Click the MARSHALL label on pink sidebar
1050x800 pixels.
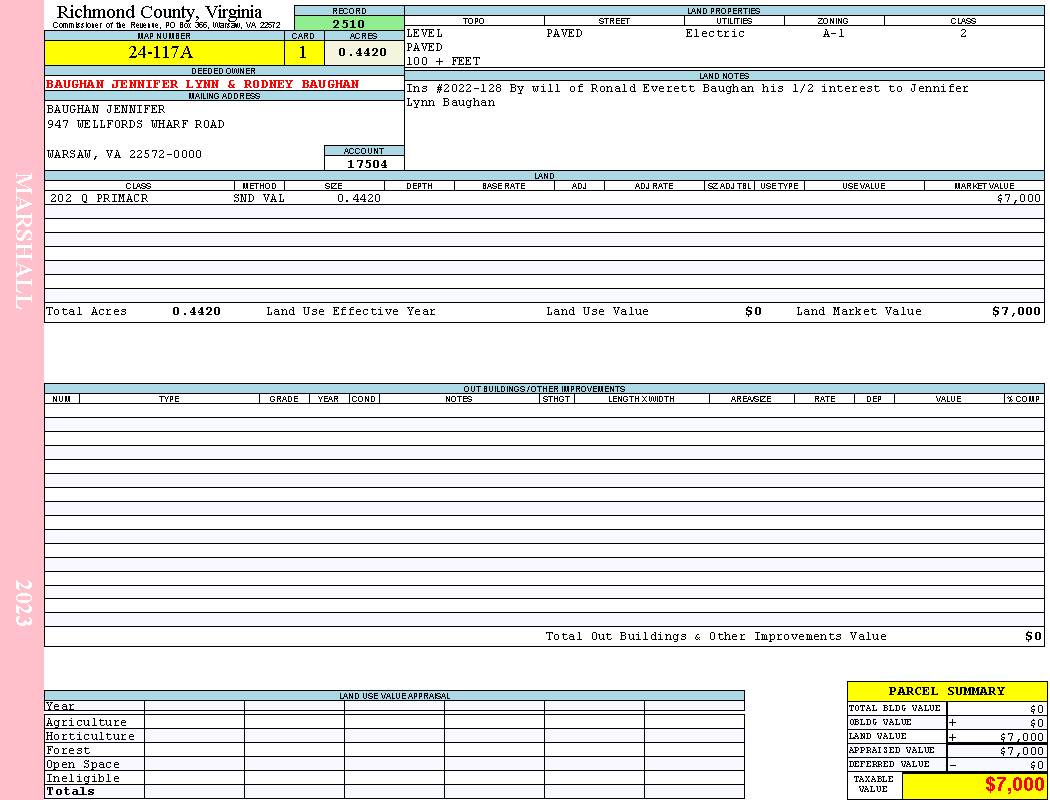click(x=23, y=241)
